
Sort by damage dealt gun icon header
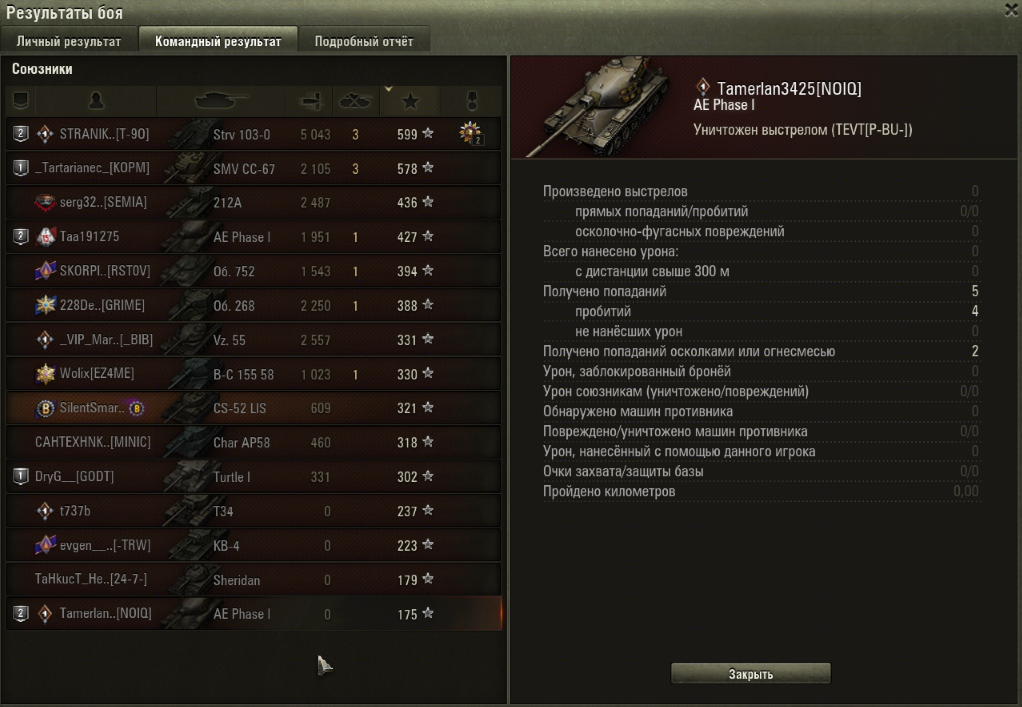[x=309, y=101]
